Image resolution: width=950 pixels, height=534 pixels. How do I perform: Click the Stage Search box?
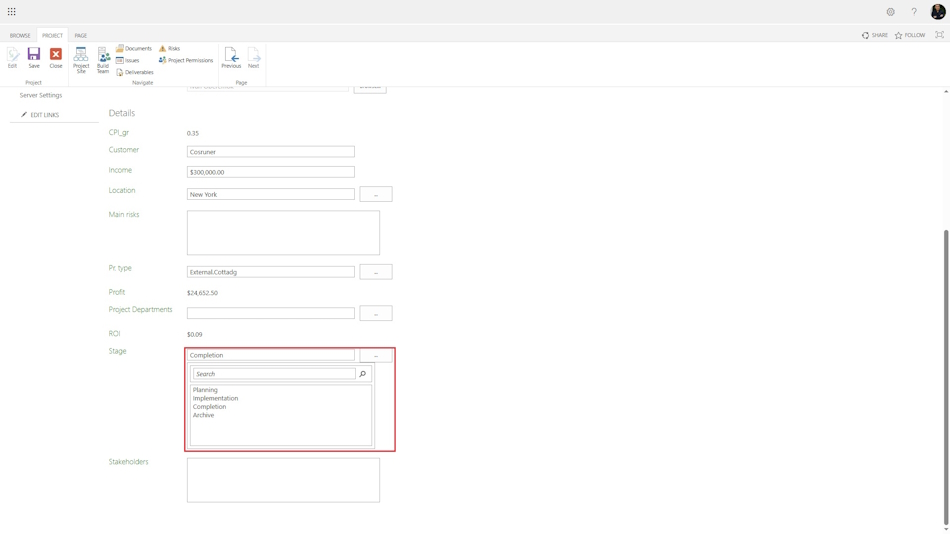click(x=274, y=374)
